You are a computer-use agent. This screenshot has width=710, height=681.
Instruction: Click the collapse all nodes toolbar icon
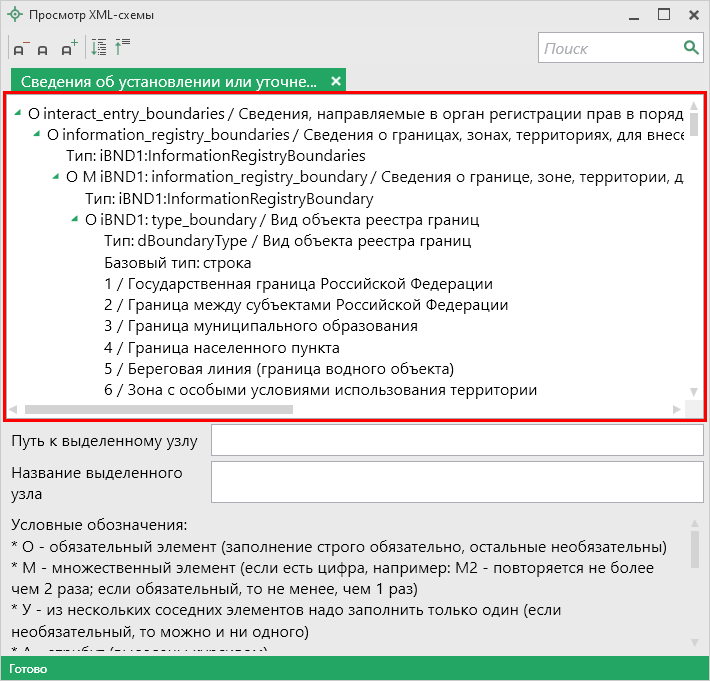pos(122,47)
